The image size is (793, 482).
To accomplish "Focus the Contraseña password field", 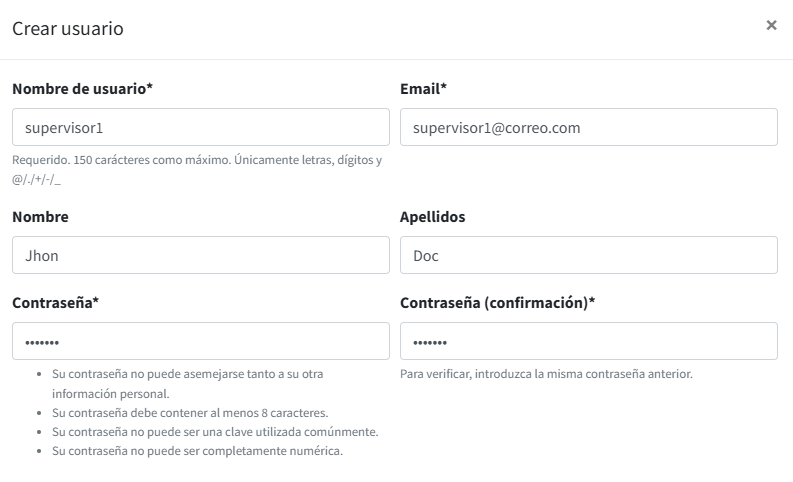I will click(200, 341).
